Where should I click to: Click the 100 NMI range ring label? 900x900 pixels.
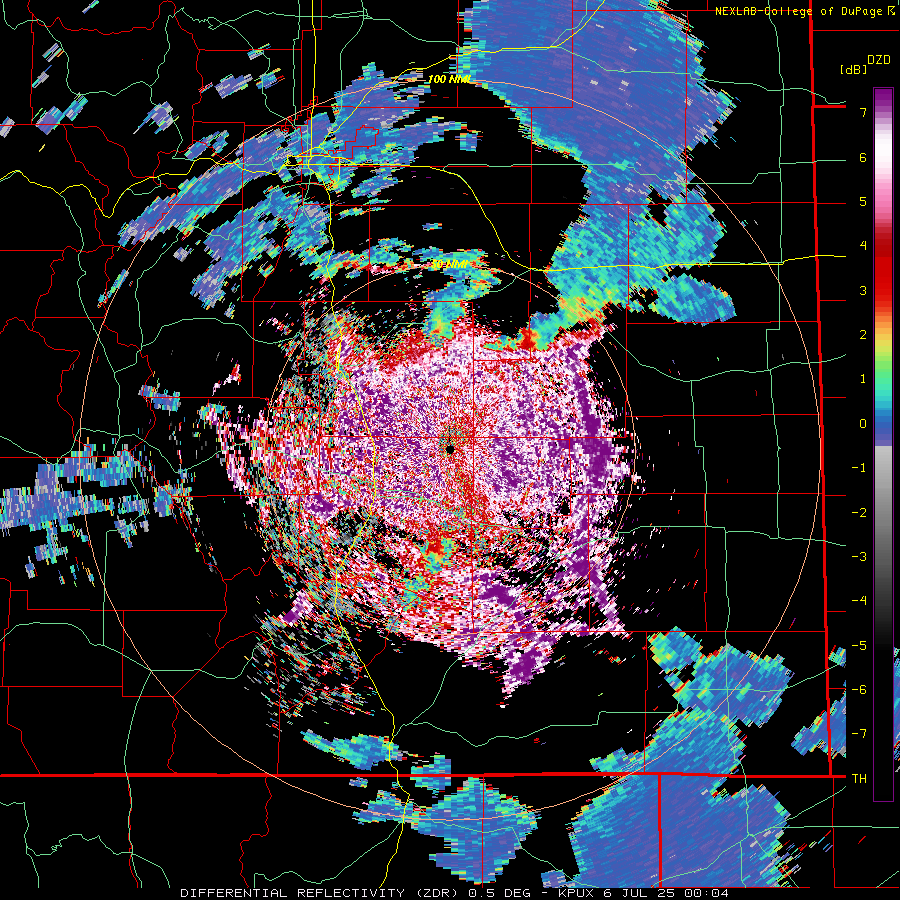click(448, 79)
